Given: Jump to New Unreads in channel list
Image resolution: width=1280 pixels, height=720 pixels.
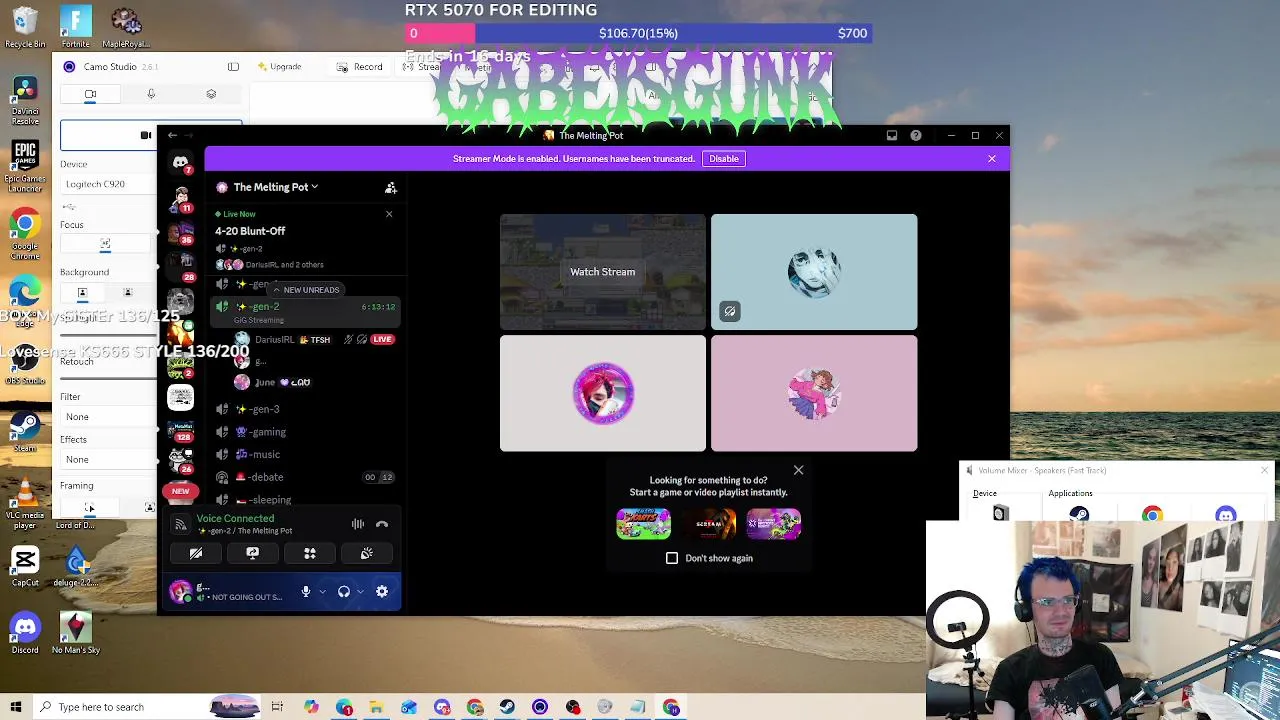Looking at the screenshot, I should (306, 290).
